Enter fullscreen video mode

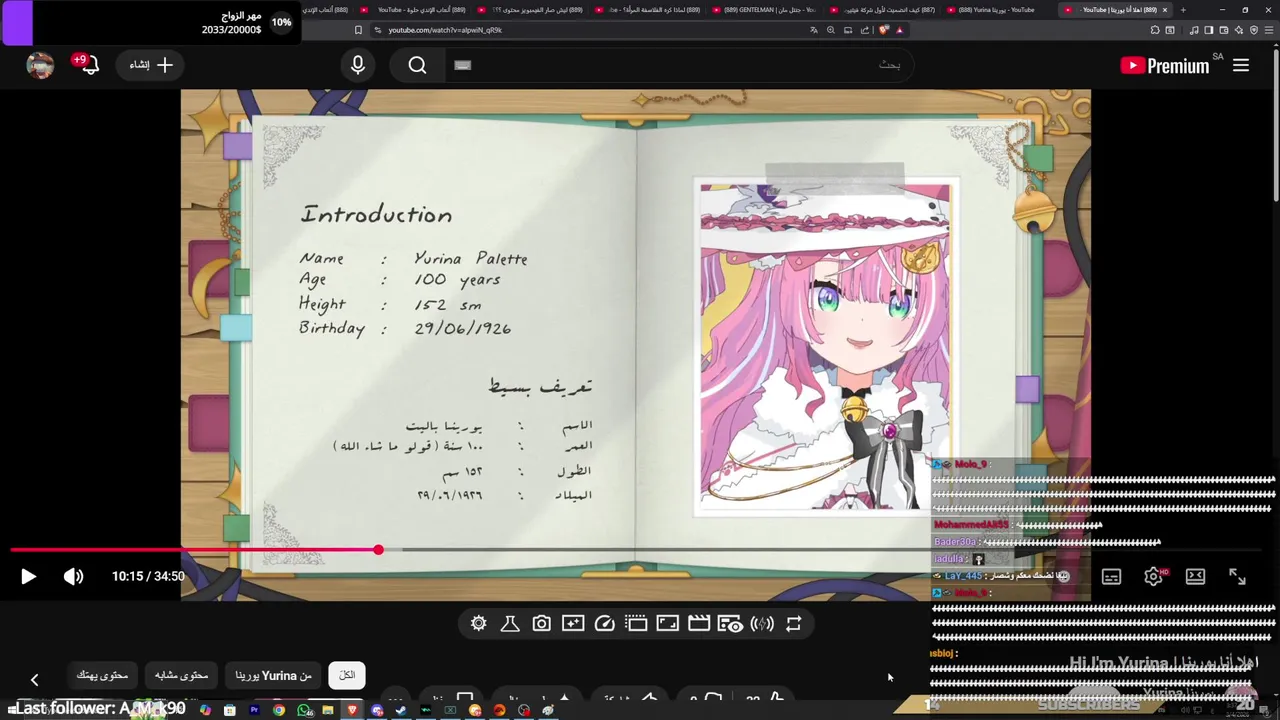click(1237, 576)
